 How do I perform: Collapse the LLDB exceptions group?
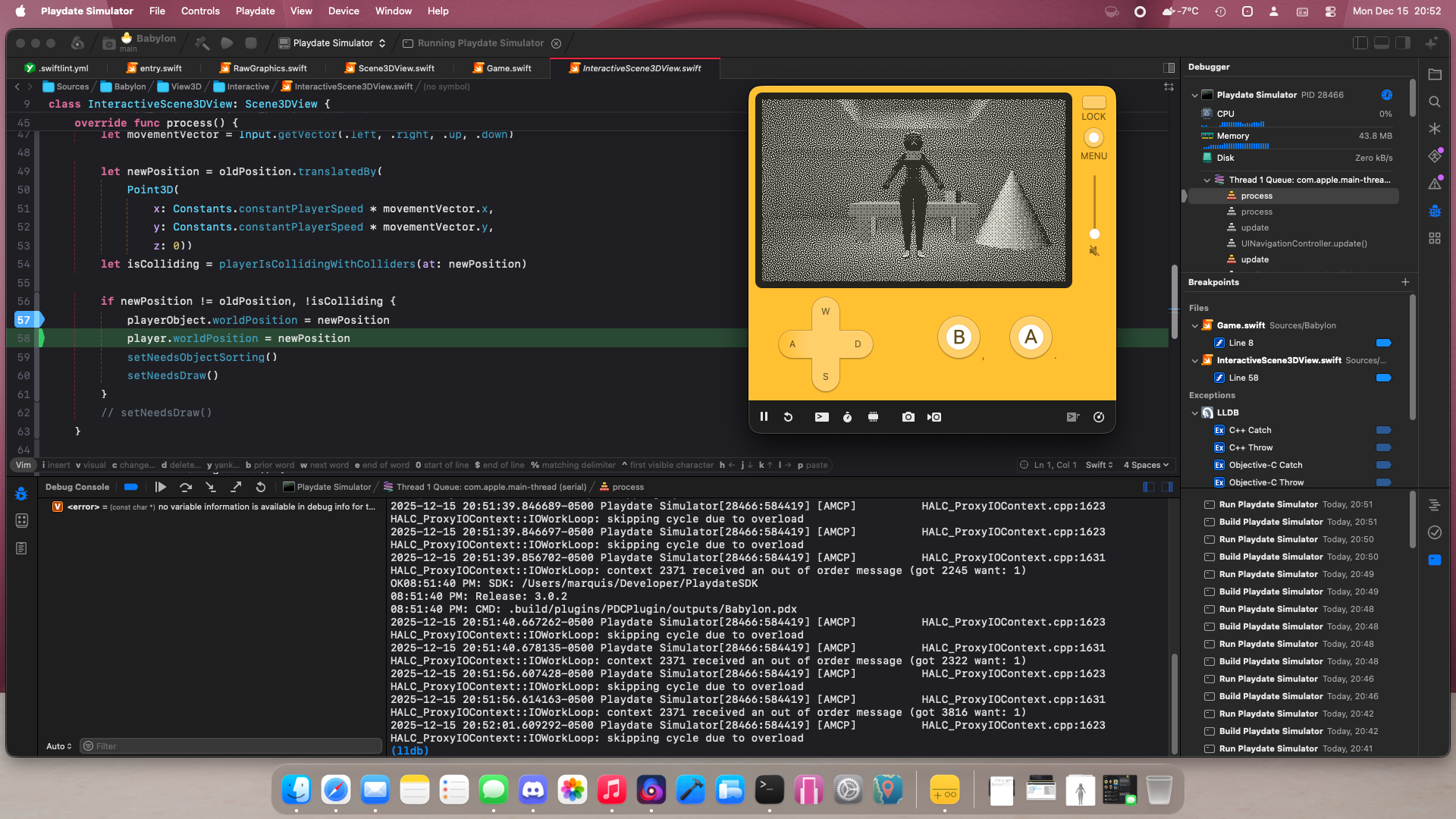pos(1195,413)
